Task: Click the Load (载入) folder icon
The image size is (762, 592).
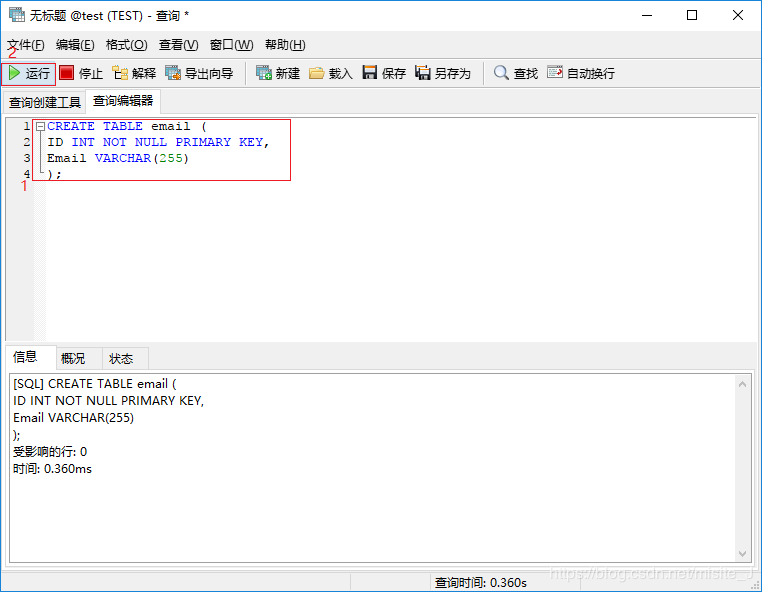Action: [x=316, y=73]
